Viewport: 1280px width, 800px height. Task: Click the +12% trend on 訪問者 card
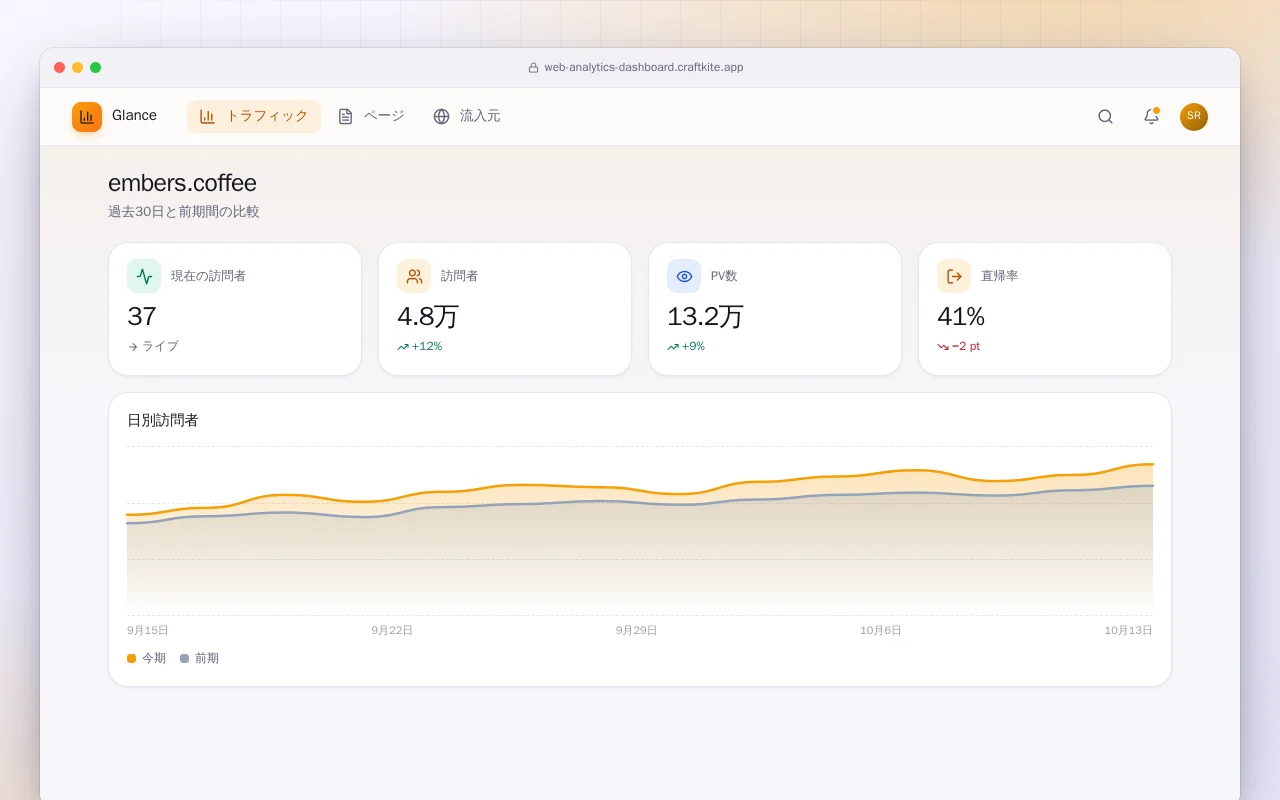click(419, 346)
